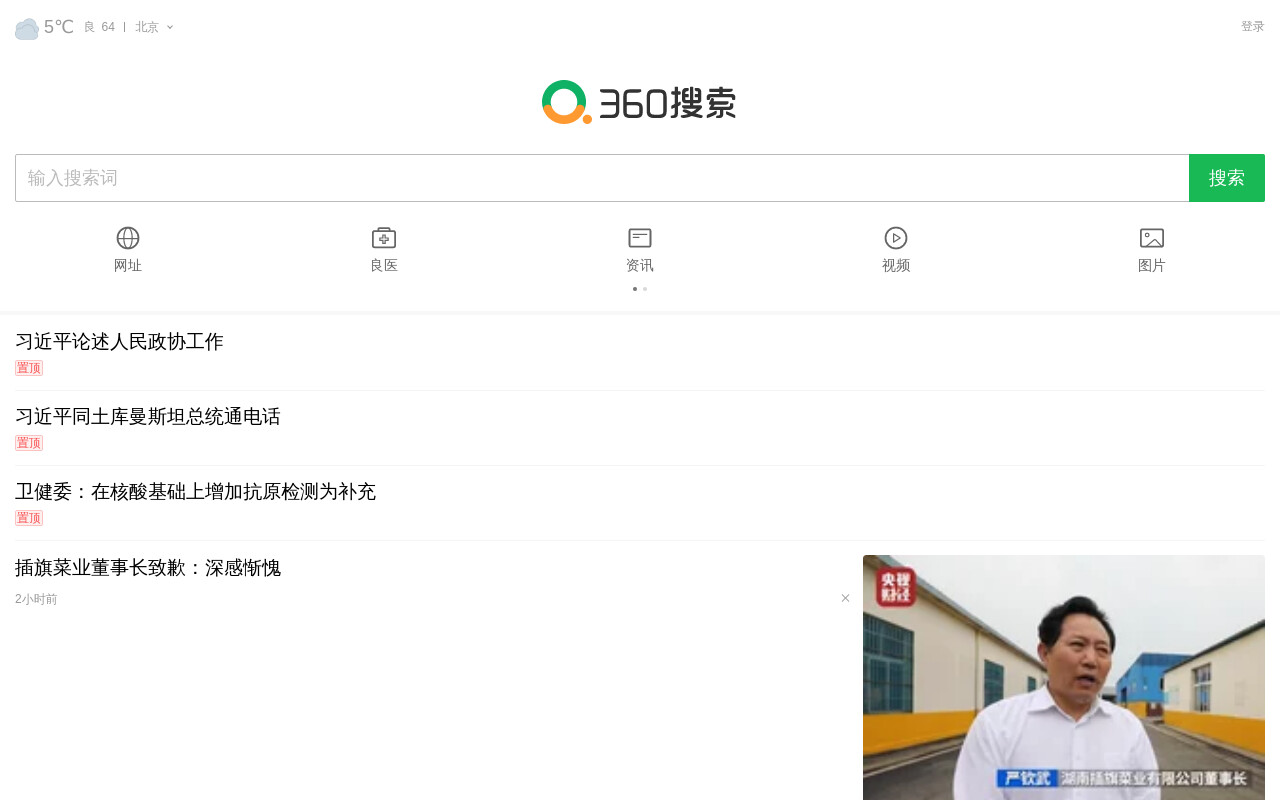Click 置顶 tag under 习近平论述人民政协工作

click(x=29, y=368)
